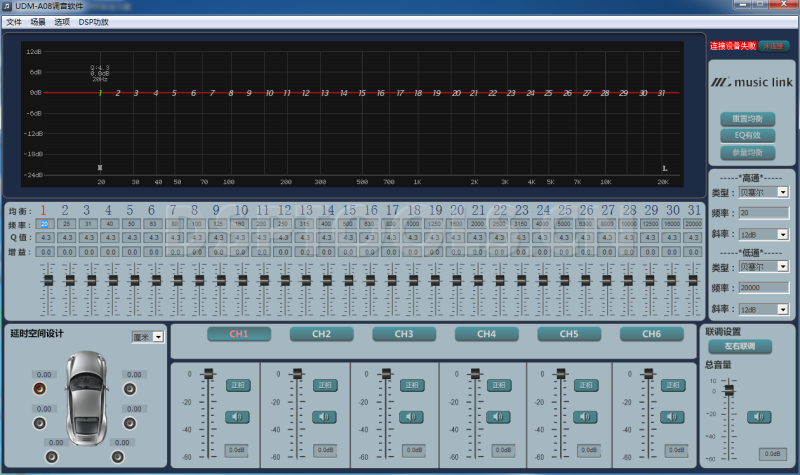800x475 pixels.
Task: Click the band 1 Q值 field
Action: [45, 237]
